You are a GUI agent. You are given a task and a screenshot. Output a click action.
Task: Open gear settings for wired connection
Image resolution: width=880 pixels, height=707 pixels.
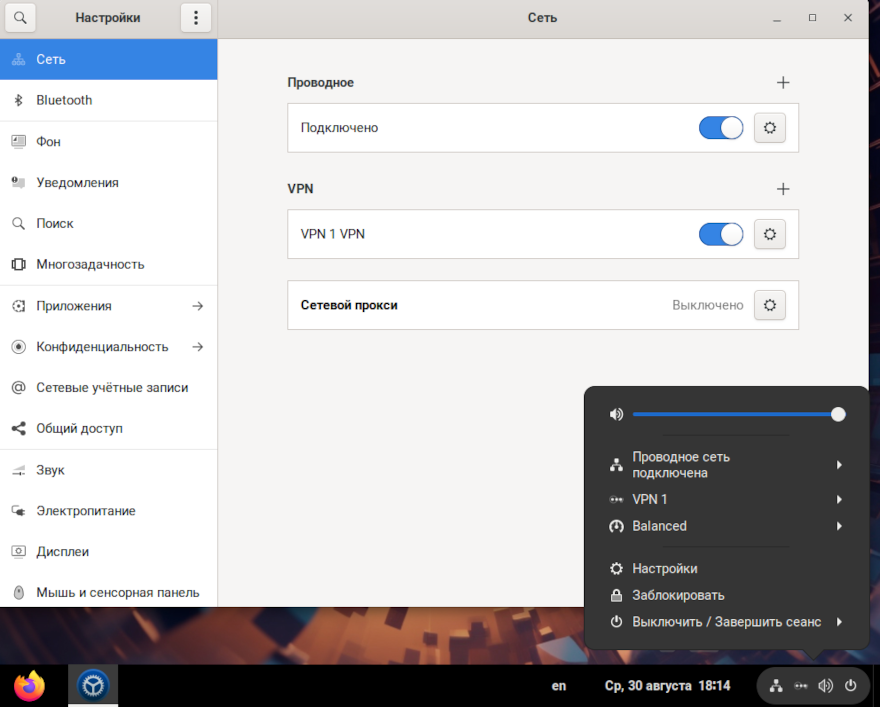(x=769, y=128)
